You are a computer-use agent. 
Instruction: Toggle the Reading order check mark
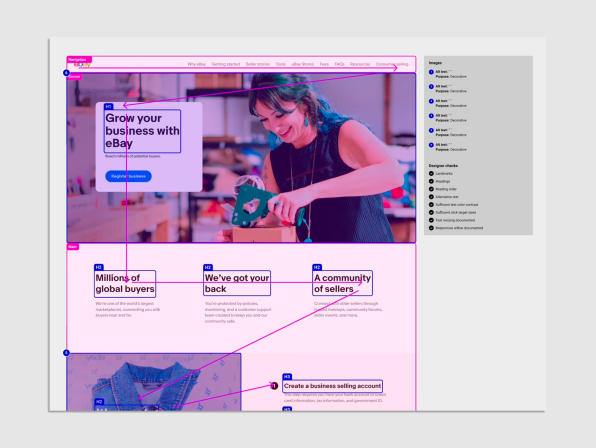[x=431, y=189]
